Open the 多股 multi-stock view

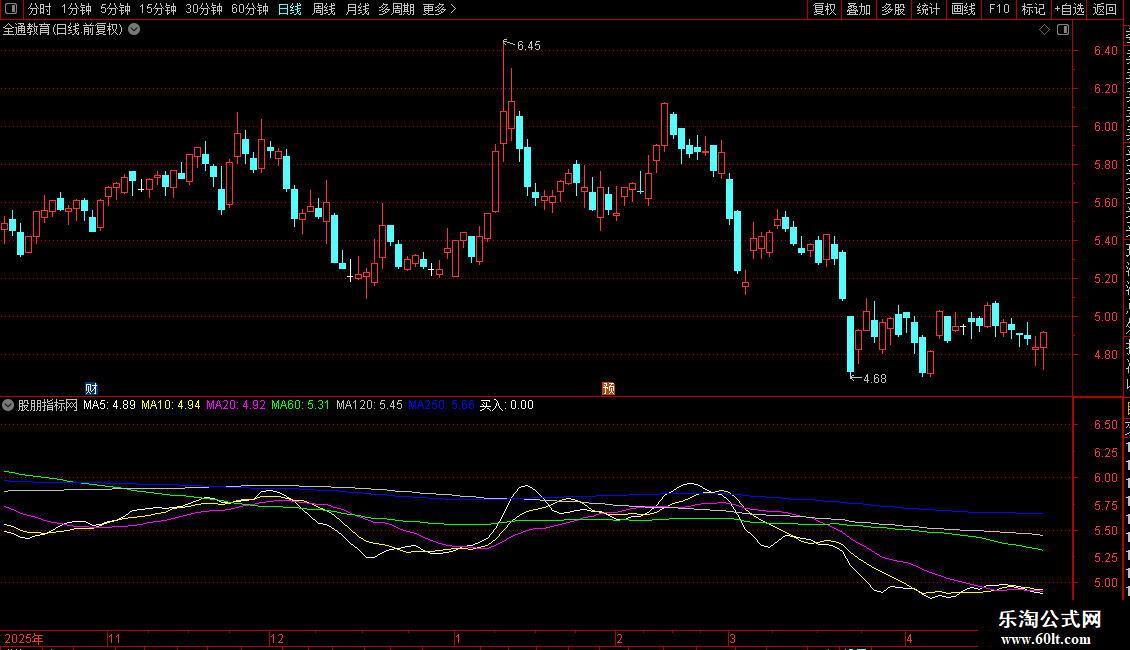[893, 9]
